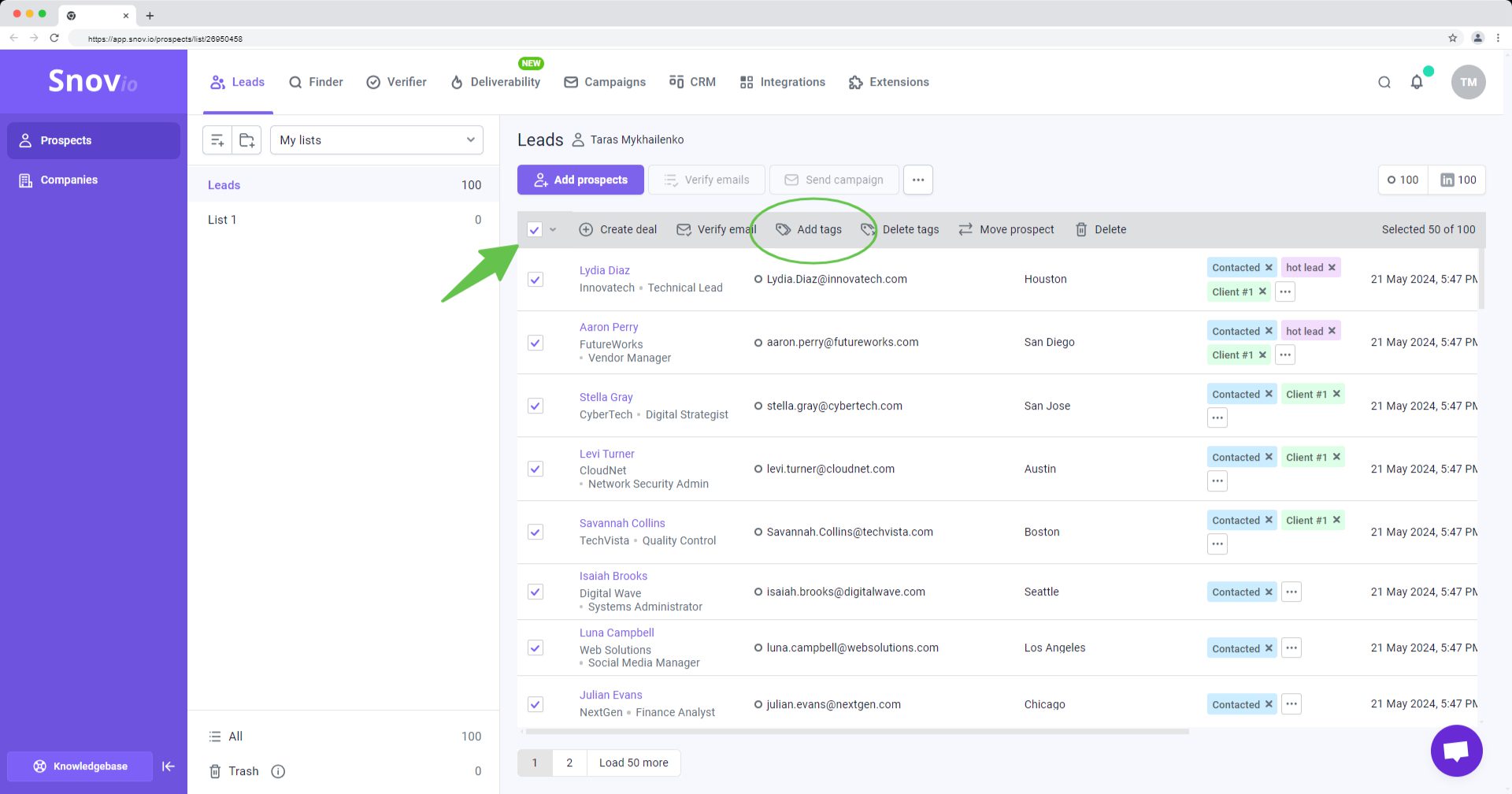Click the add new folder icon
Screen dimensions: 1512x794
(x=246, y=140)
